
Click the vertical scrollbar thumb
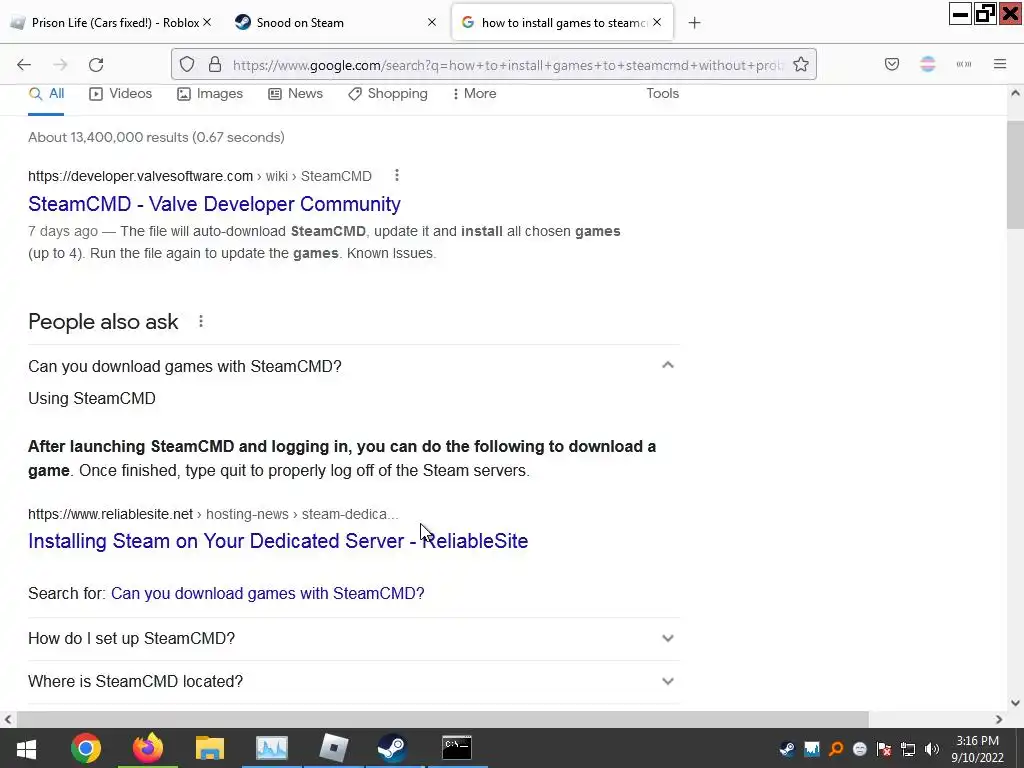[x=1015, y=175]
